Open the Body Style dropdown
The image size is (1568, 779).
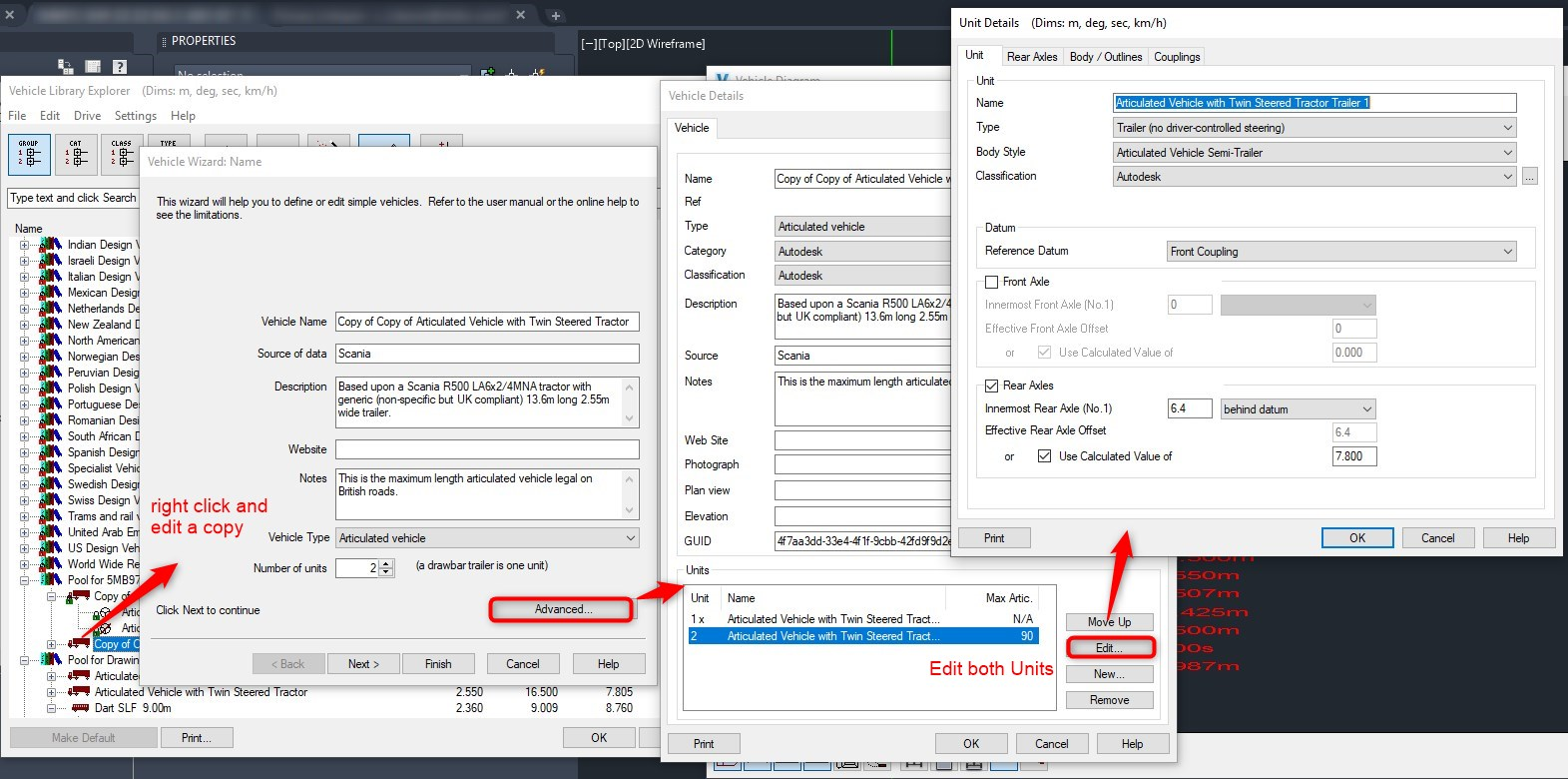[1314, 153]
